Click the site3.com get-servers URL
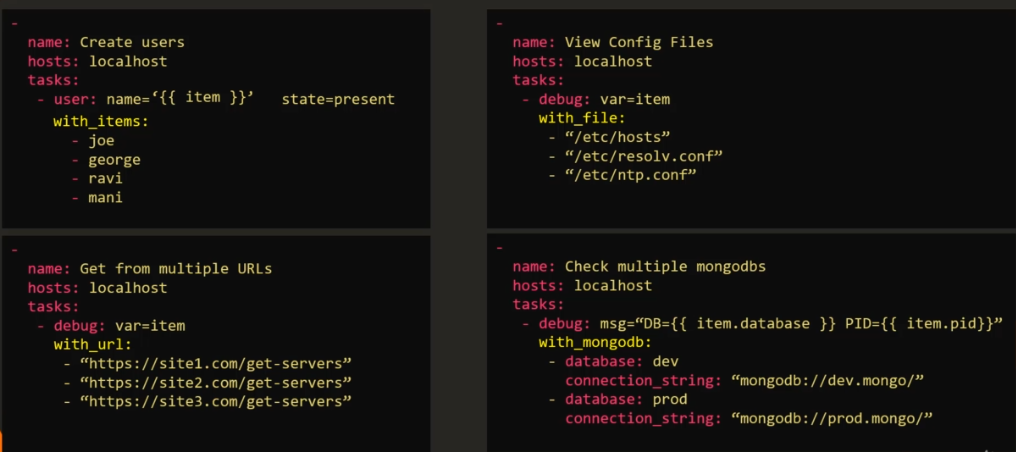 pos(216,401)
